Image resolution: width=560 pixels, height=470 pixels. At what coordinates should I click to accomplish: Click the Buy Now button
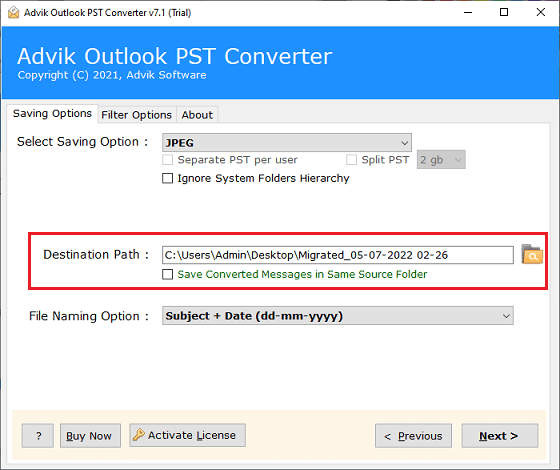(90, 435)
